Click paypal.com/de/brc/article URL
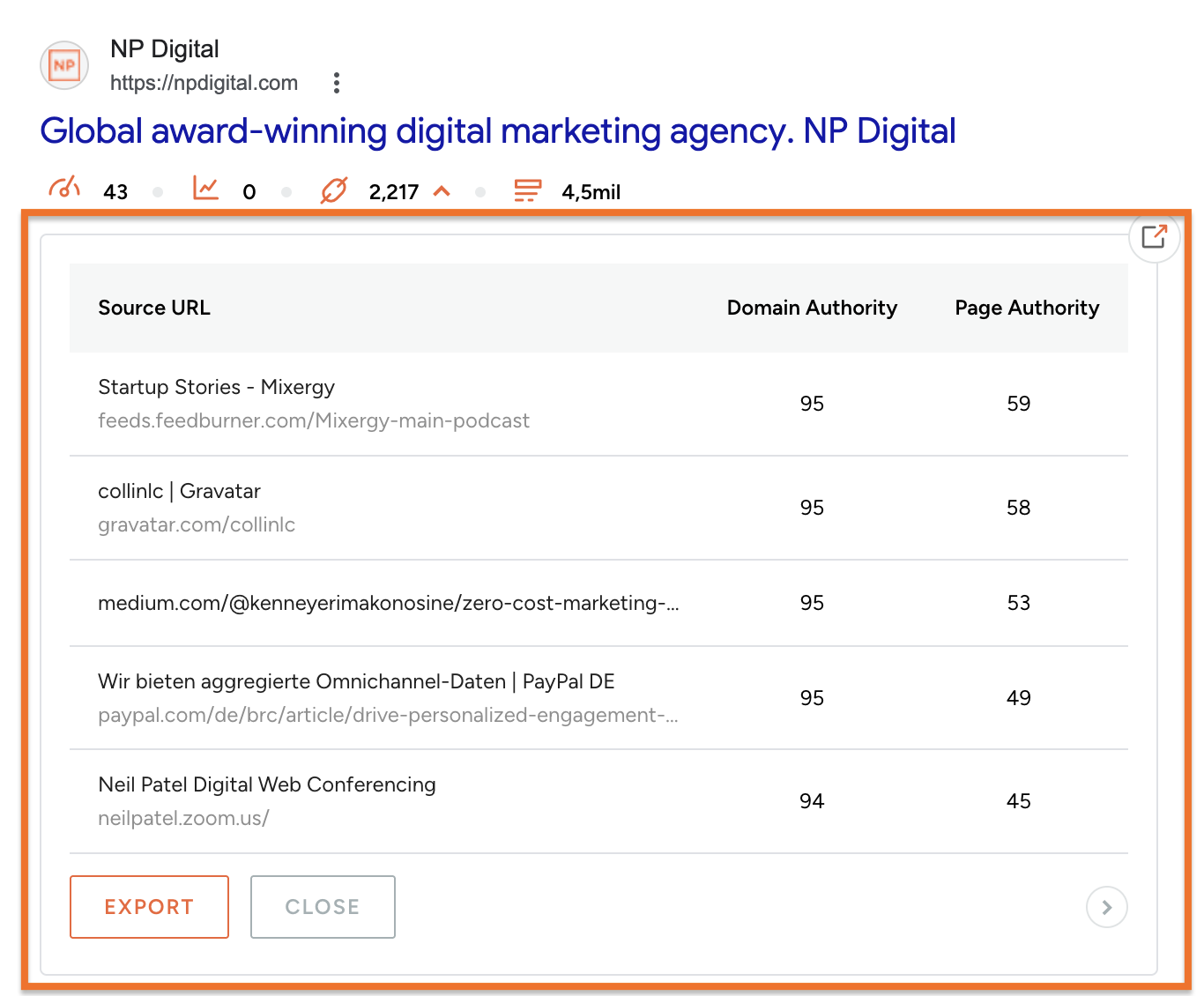Viewport: 1204px width, 996px height. (388, 715)
